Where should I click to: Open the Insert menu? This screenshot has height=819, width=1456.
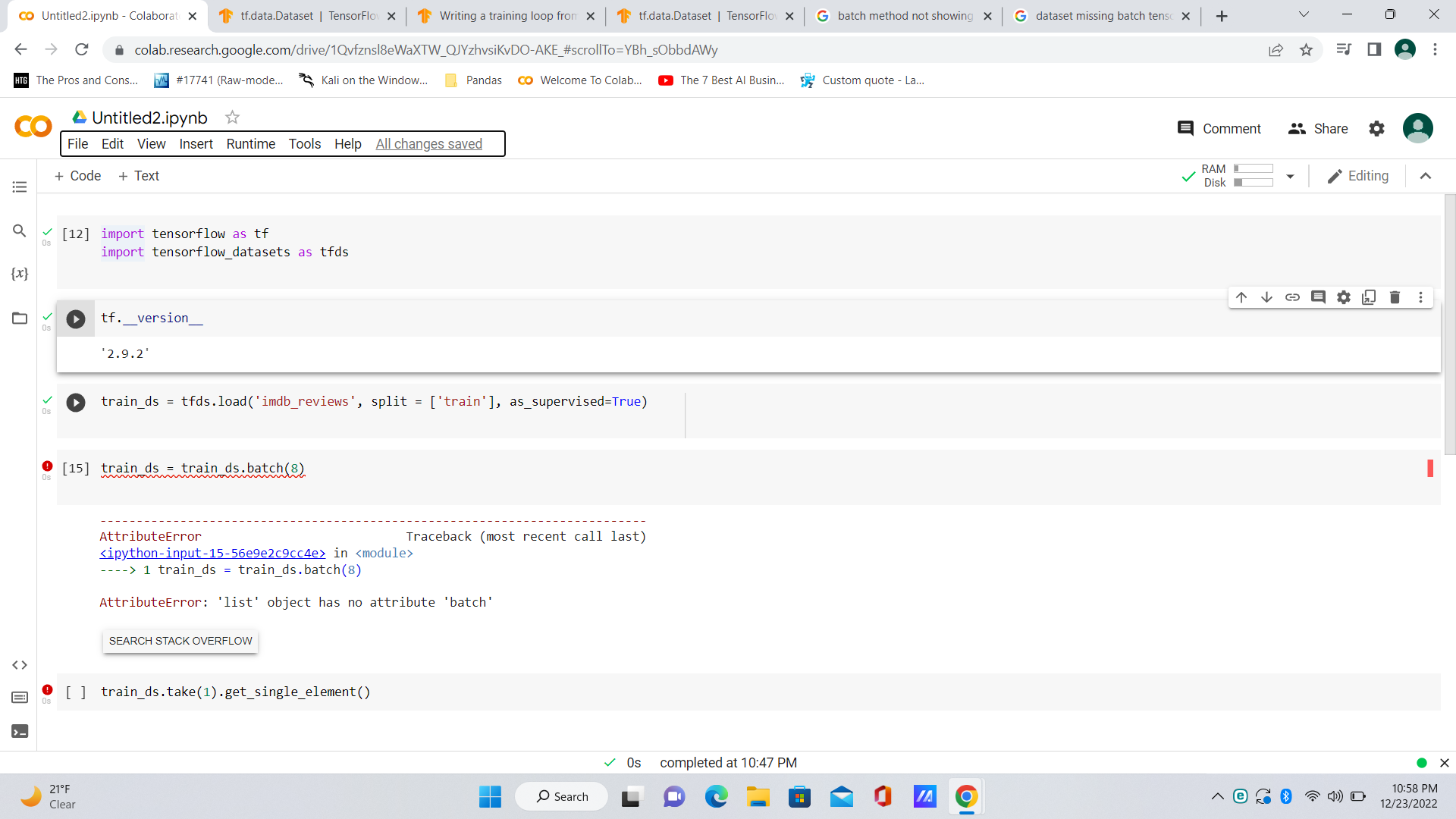tap(196, 144)
